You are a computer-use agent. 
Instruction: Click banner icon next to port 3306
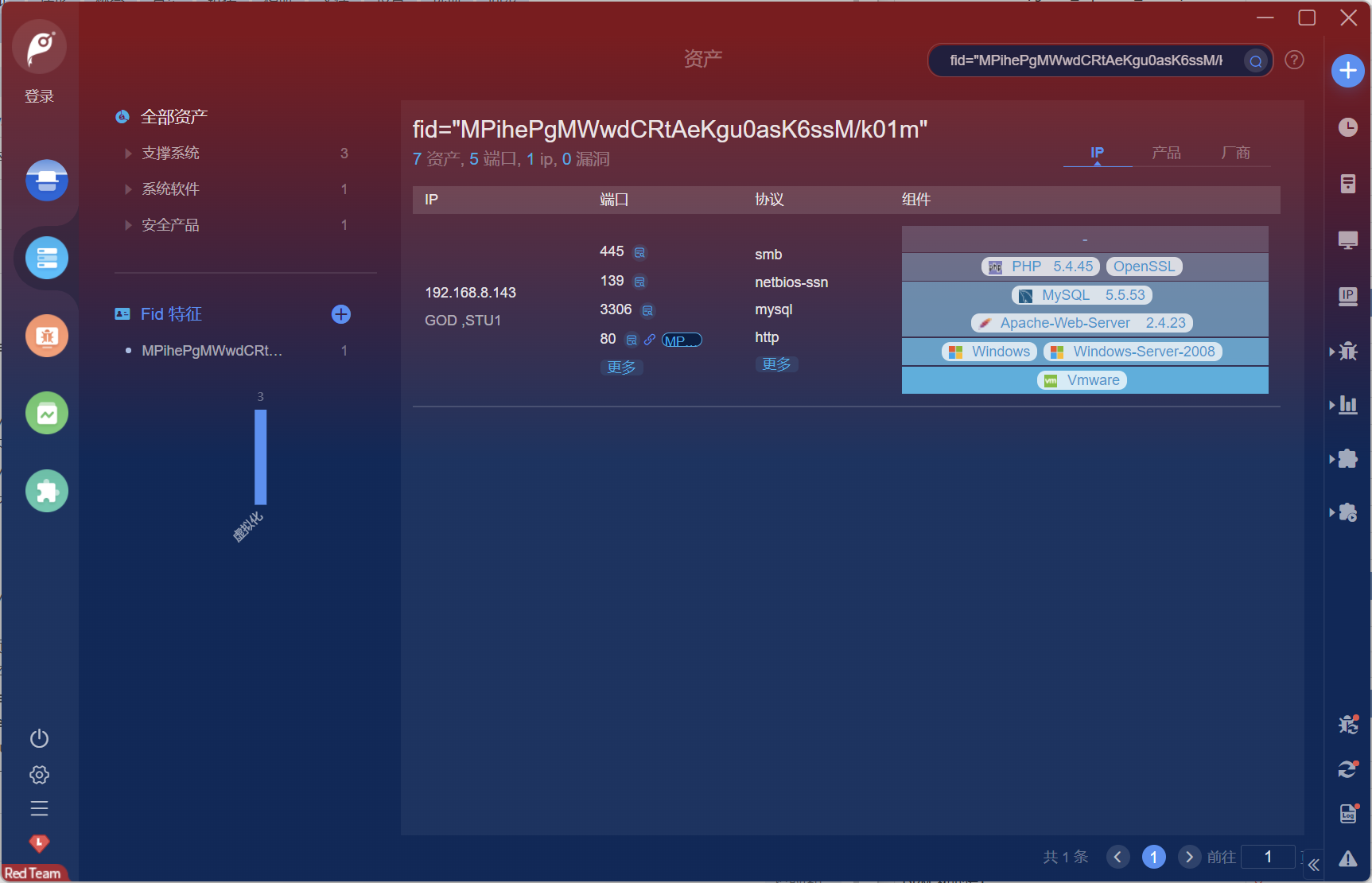(647, 310)
